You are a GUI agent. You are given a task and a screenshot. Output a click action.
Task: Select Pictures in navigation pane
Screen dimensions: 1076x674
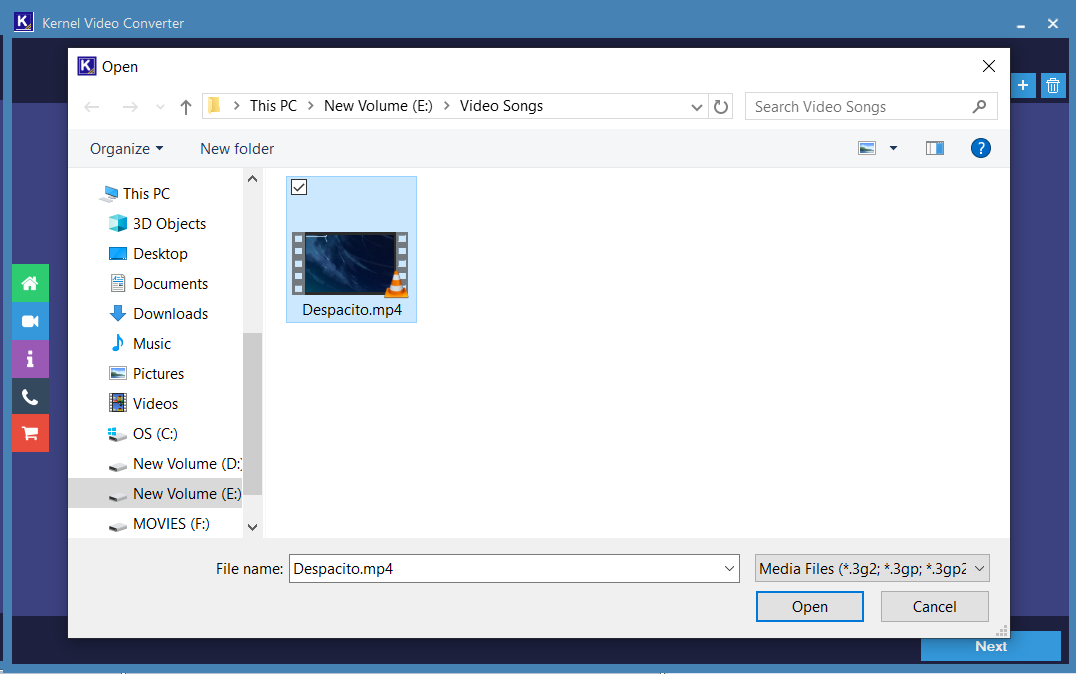tap(159, 374)
